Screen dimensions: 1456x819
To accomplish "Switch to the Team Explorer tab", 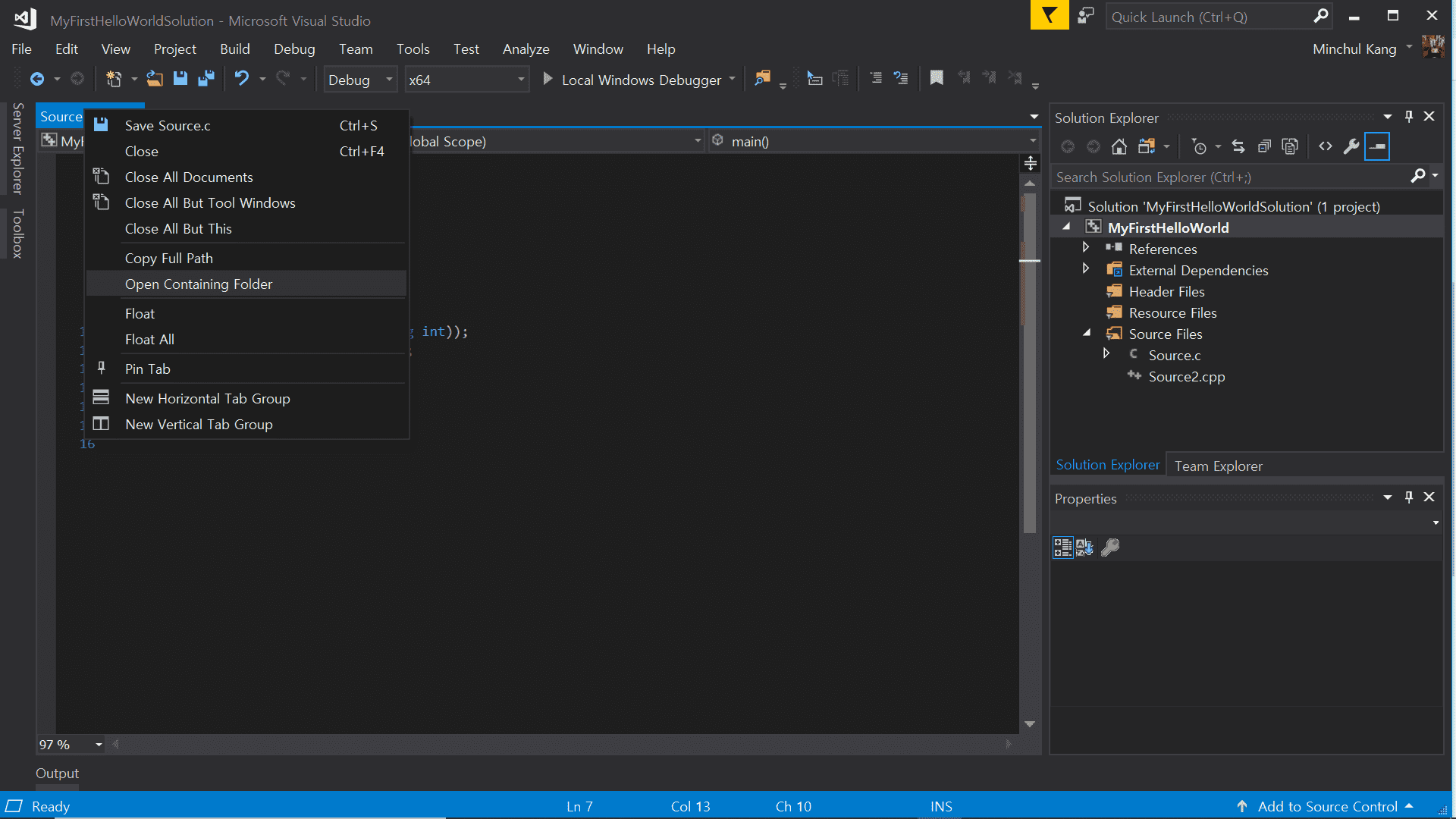I will click(x=1218, y=466).
